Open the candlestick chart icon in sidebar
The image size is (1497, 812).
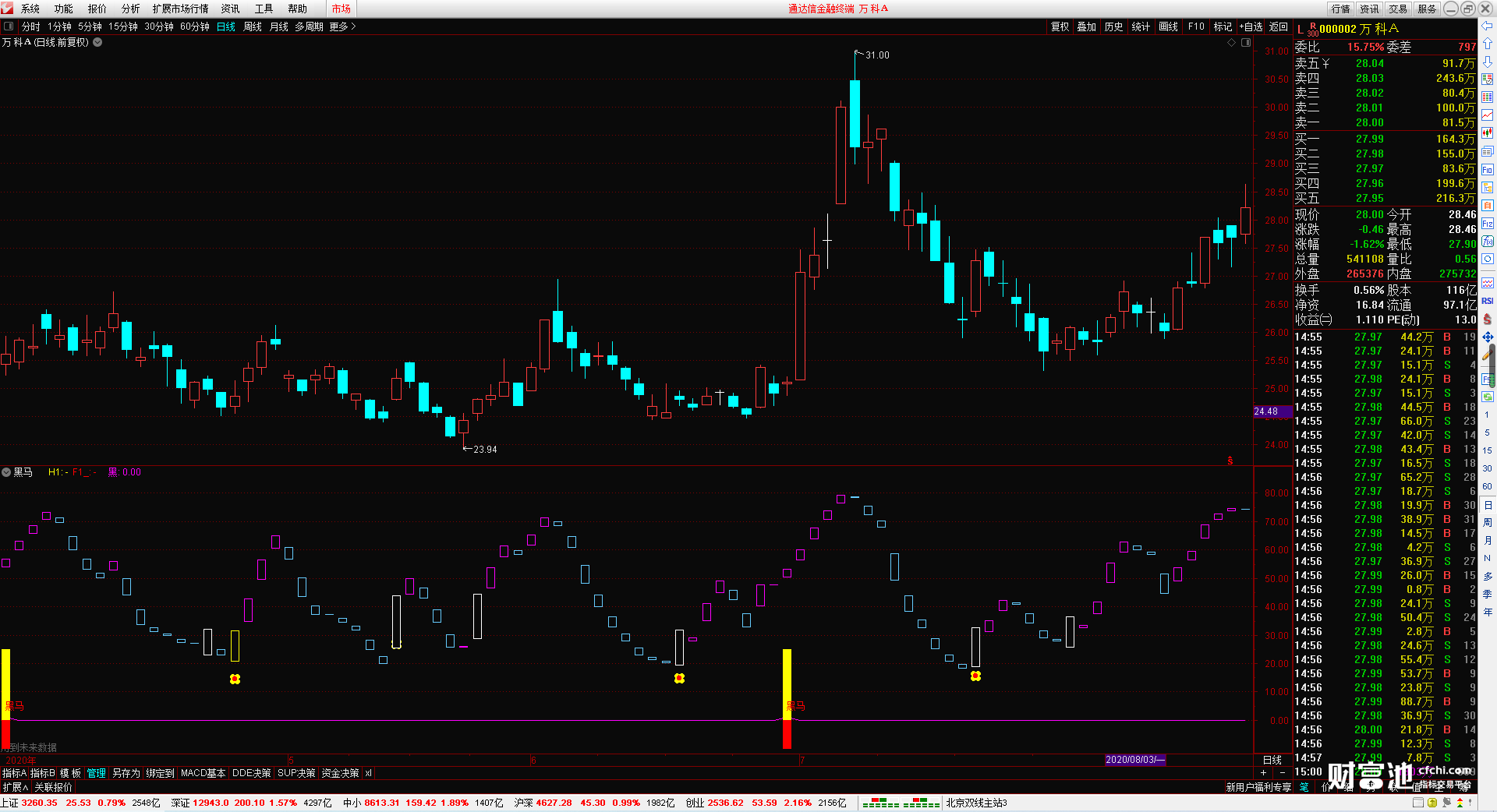[x=1488, y=133]
